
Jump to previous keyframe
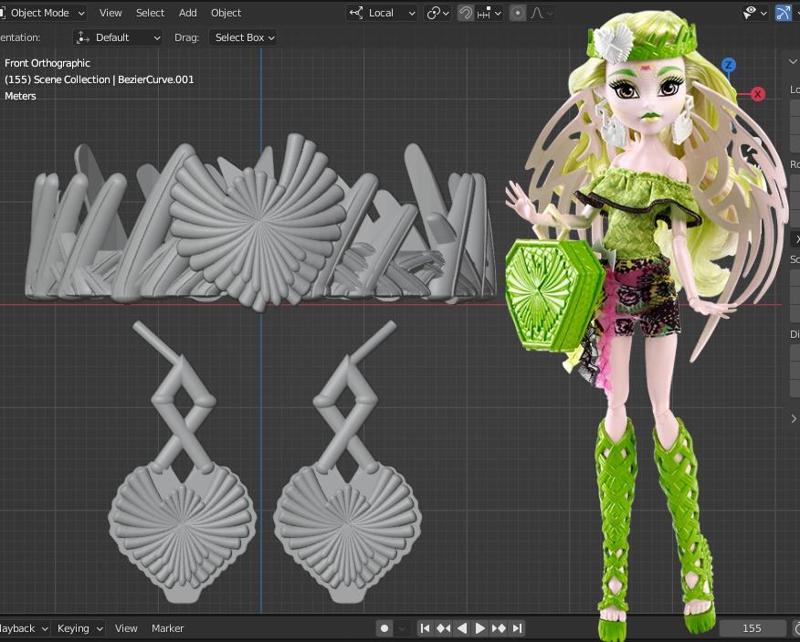(443, 628)
